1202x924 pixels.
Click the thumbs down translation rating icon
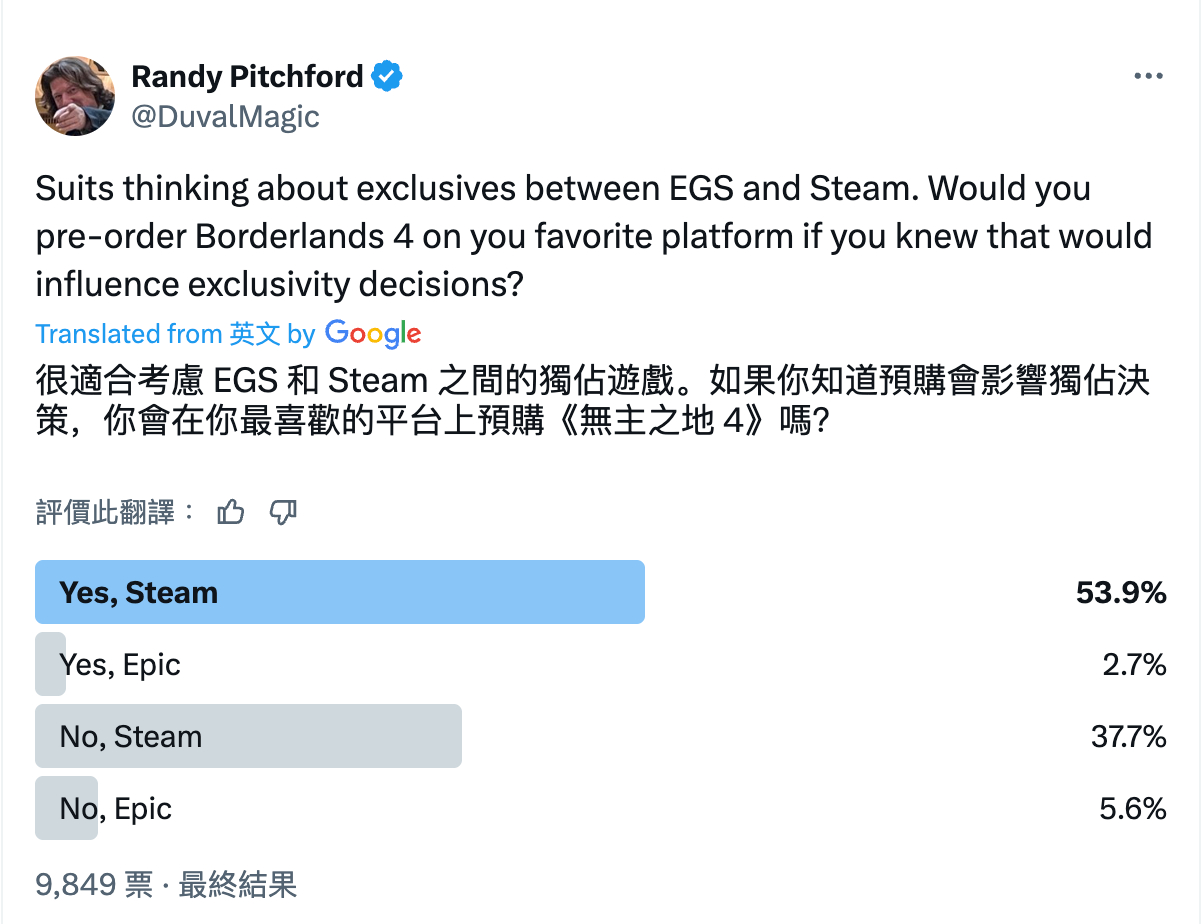pyautogui.click(x=284, y=513)
